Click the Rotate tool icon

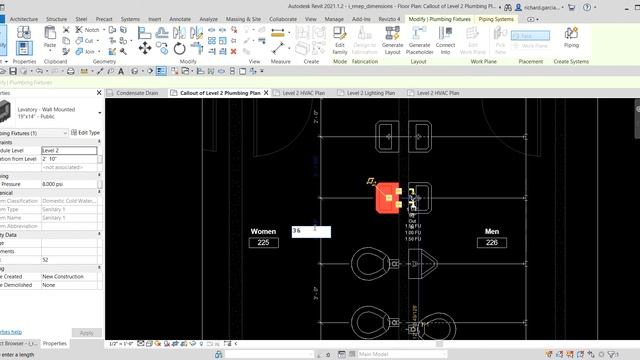179,49
